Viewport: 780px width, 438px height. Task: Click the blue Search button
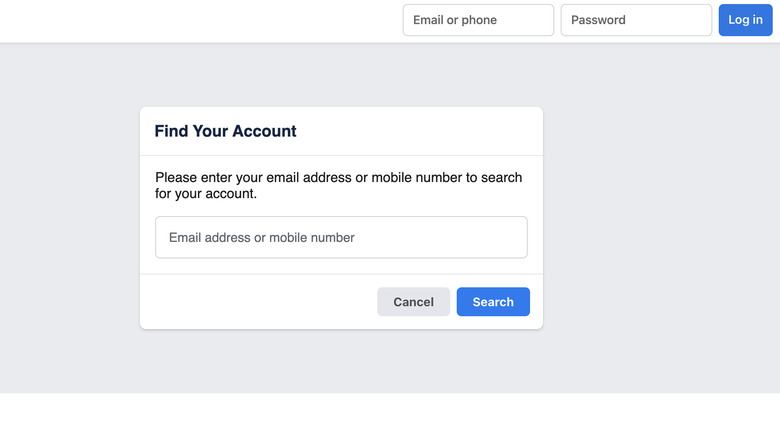tap(493, 302)
